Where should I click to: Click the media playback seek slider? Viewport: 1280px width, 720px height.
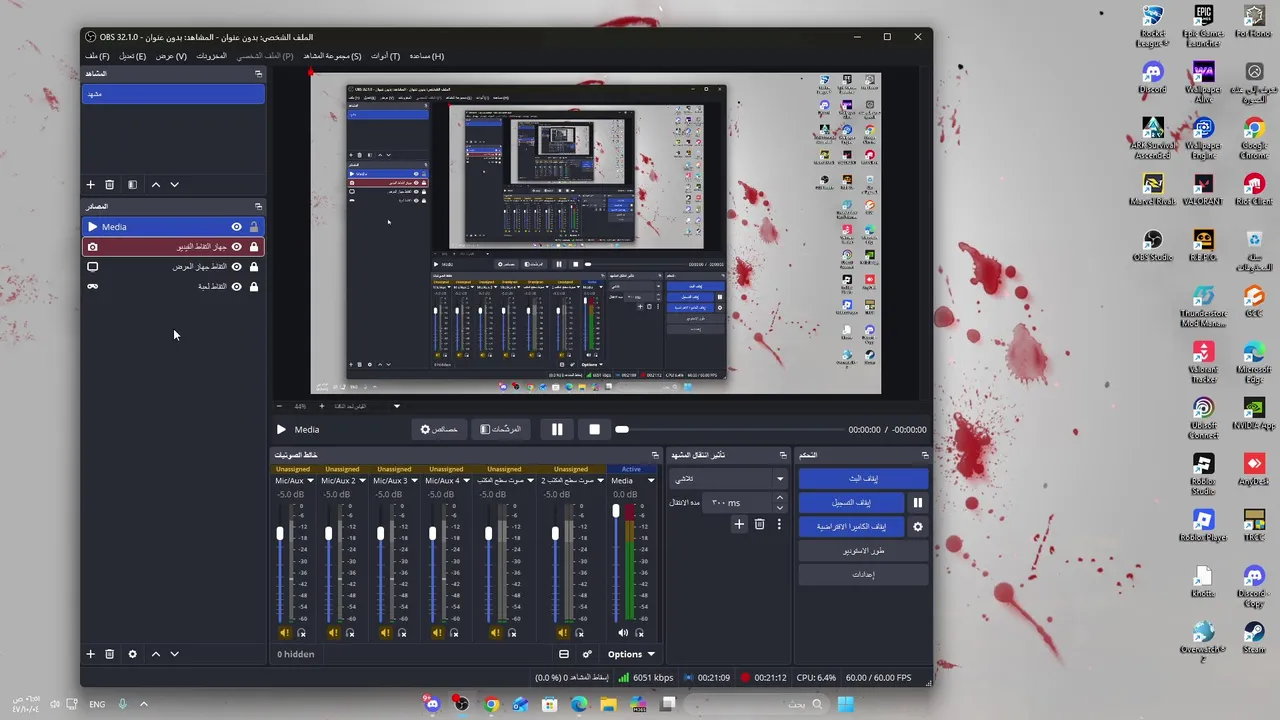pyautogui.click(x=728, y=430)
